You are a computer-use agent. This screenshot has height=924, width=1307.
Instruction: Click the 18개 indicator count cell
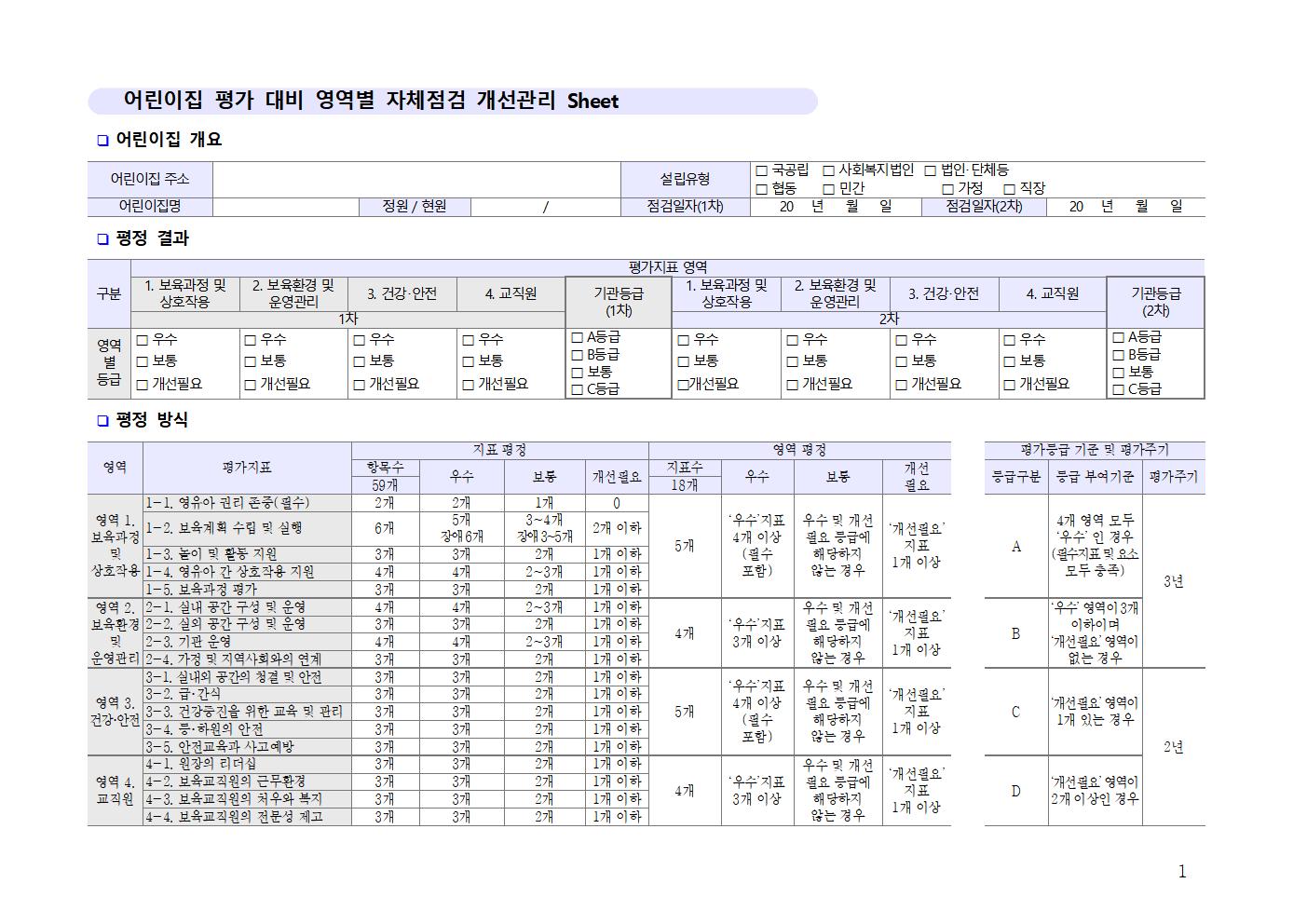[685, 485]
